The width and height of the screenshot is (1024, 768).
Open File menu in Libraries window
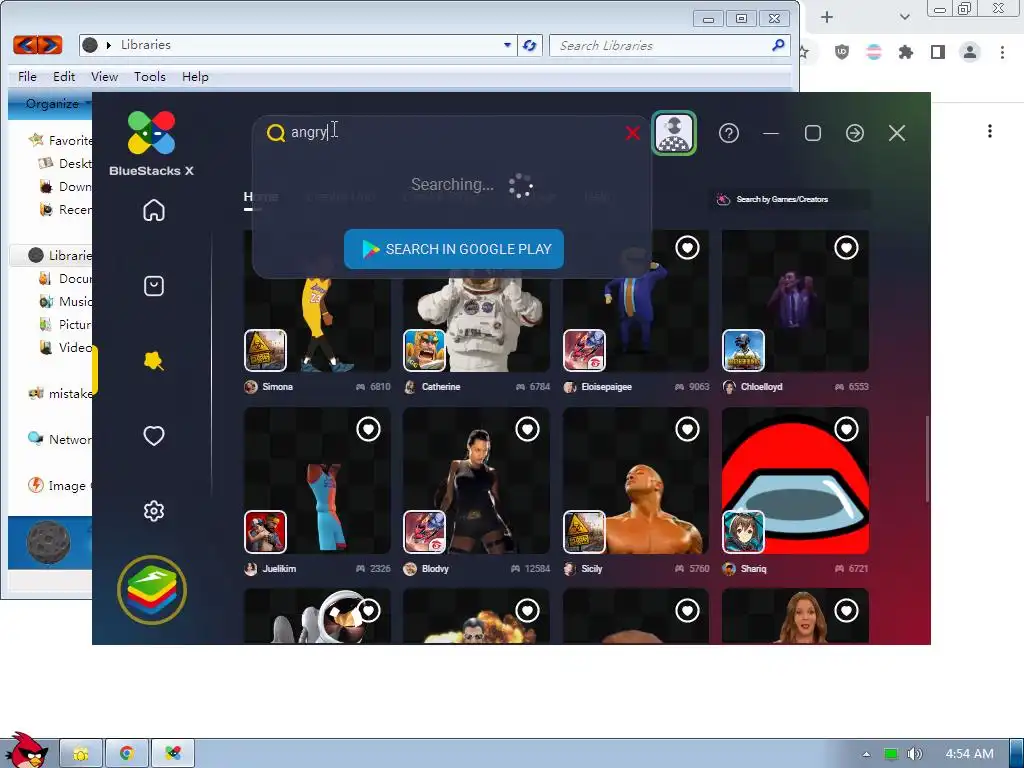pyautogui.click(x=27, y=76)
